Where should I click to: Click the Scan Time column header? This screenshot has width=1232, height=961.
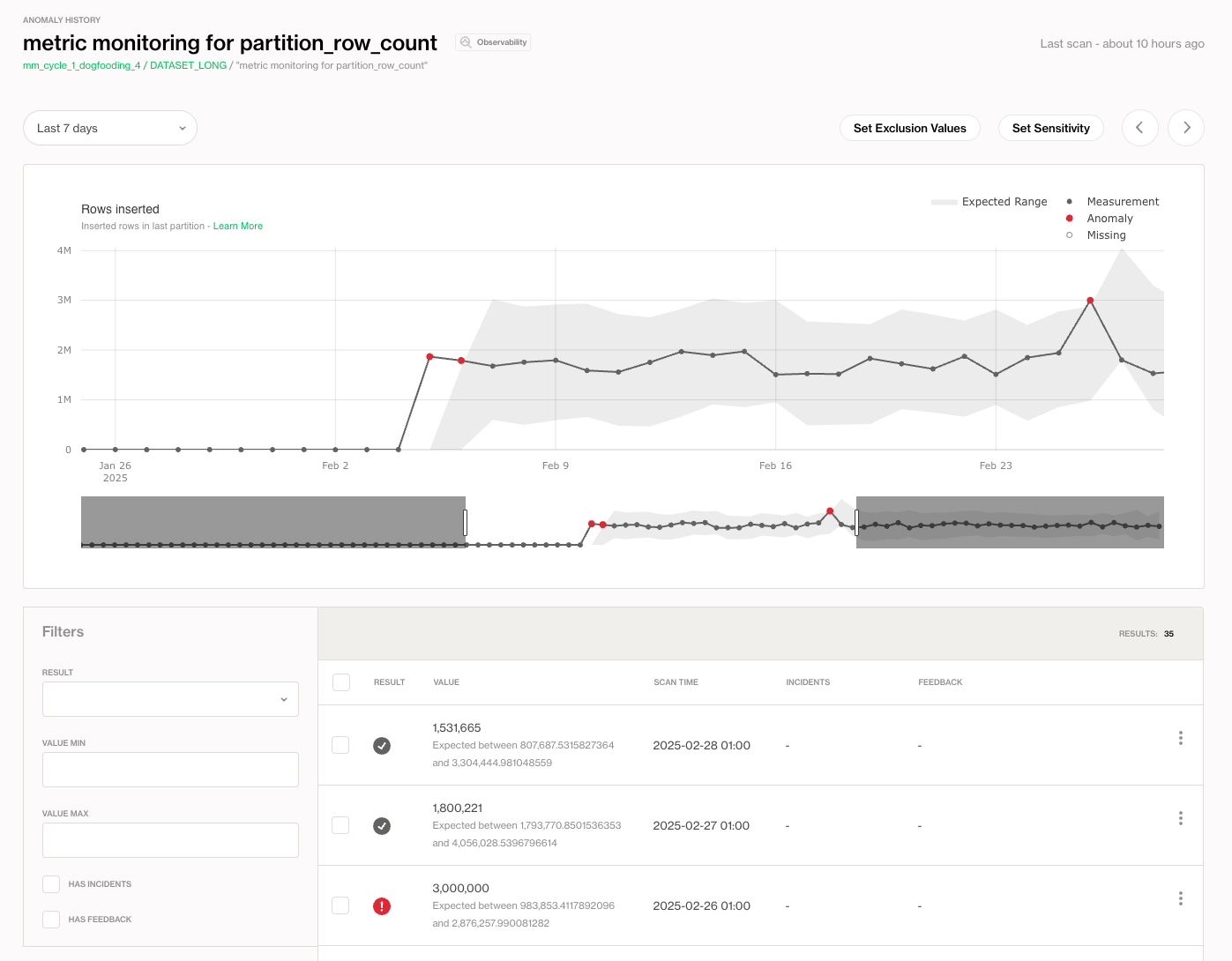[x=676, y=682]
